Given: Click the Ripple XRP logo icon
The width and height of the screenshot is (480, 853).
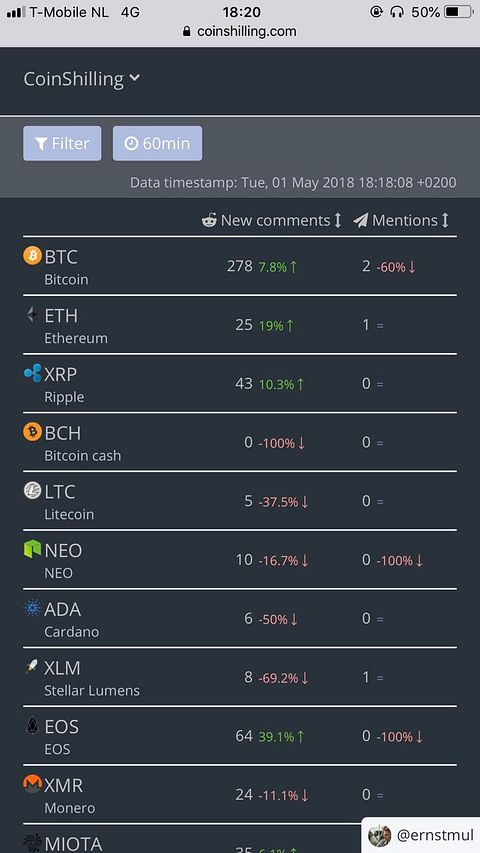Looking at the screenshot, I should (x=33, y=373).
